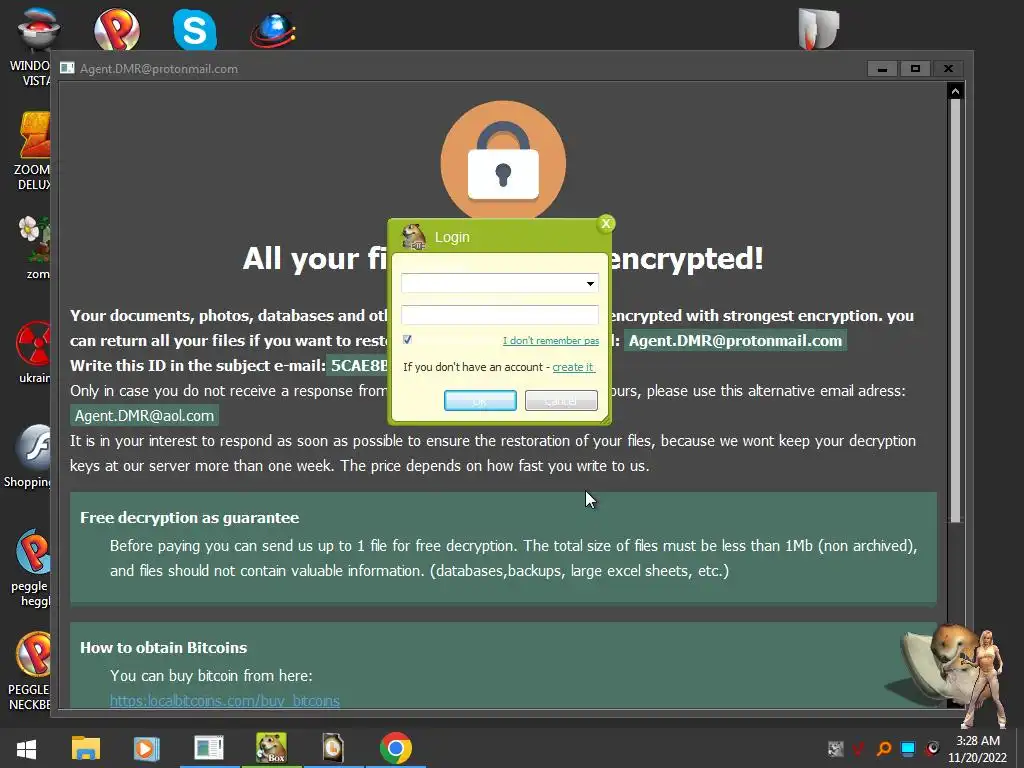Viewport: 1024px width, 768px height.
Task: Open the Flash Shopping desktop shortcut
Action: (x=29, y=457)
